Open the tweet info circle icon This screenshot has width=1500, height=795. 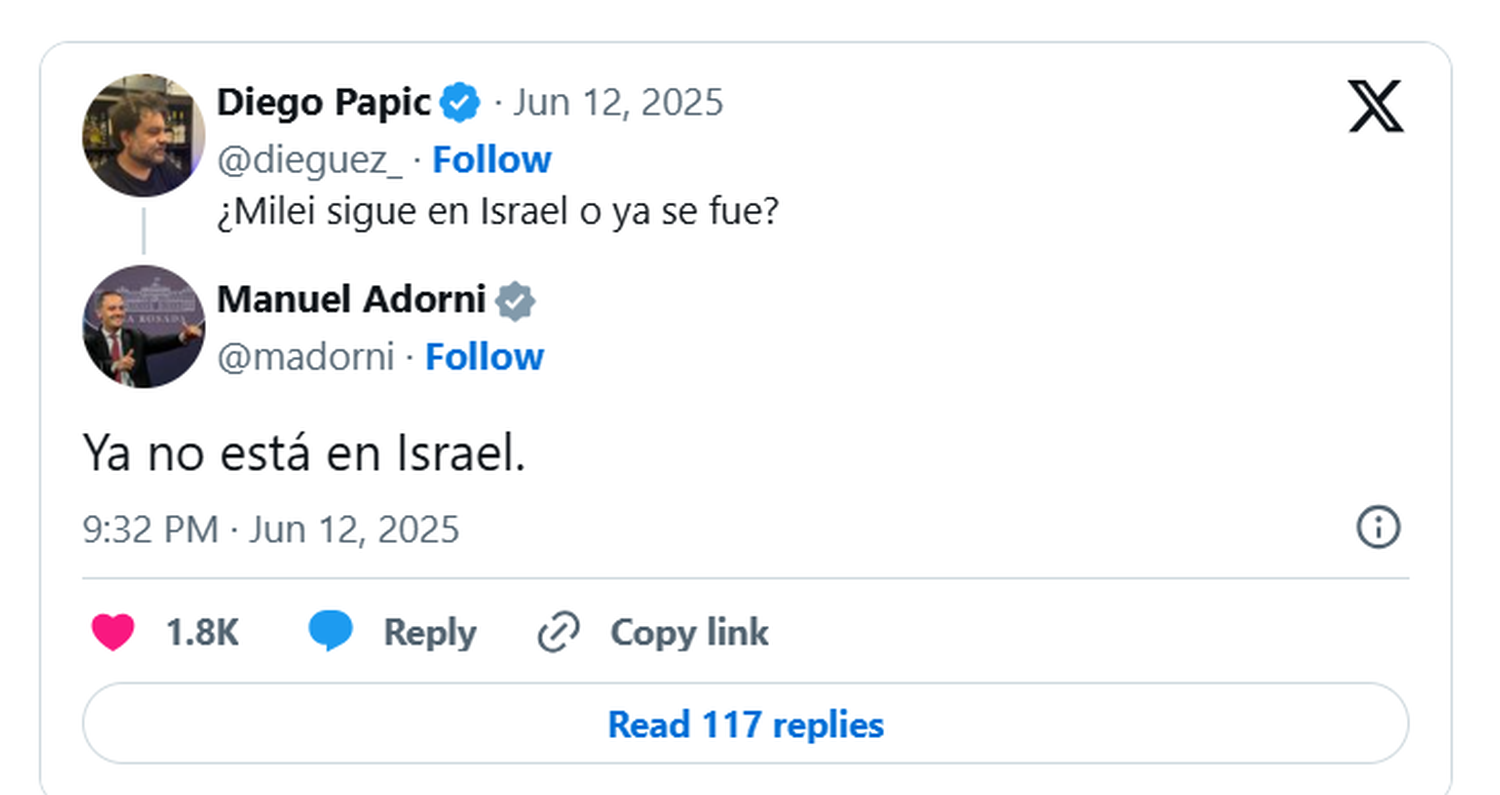[x=1378, y=527]
